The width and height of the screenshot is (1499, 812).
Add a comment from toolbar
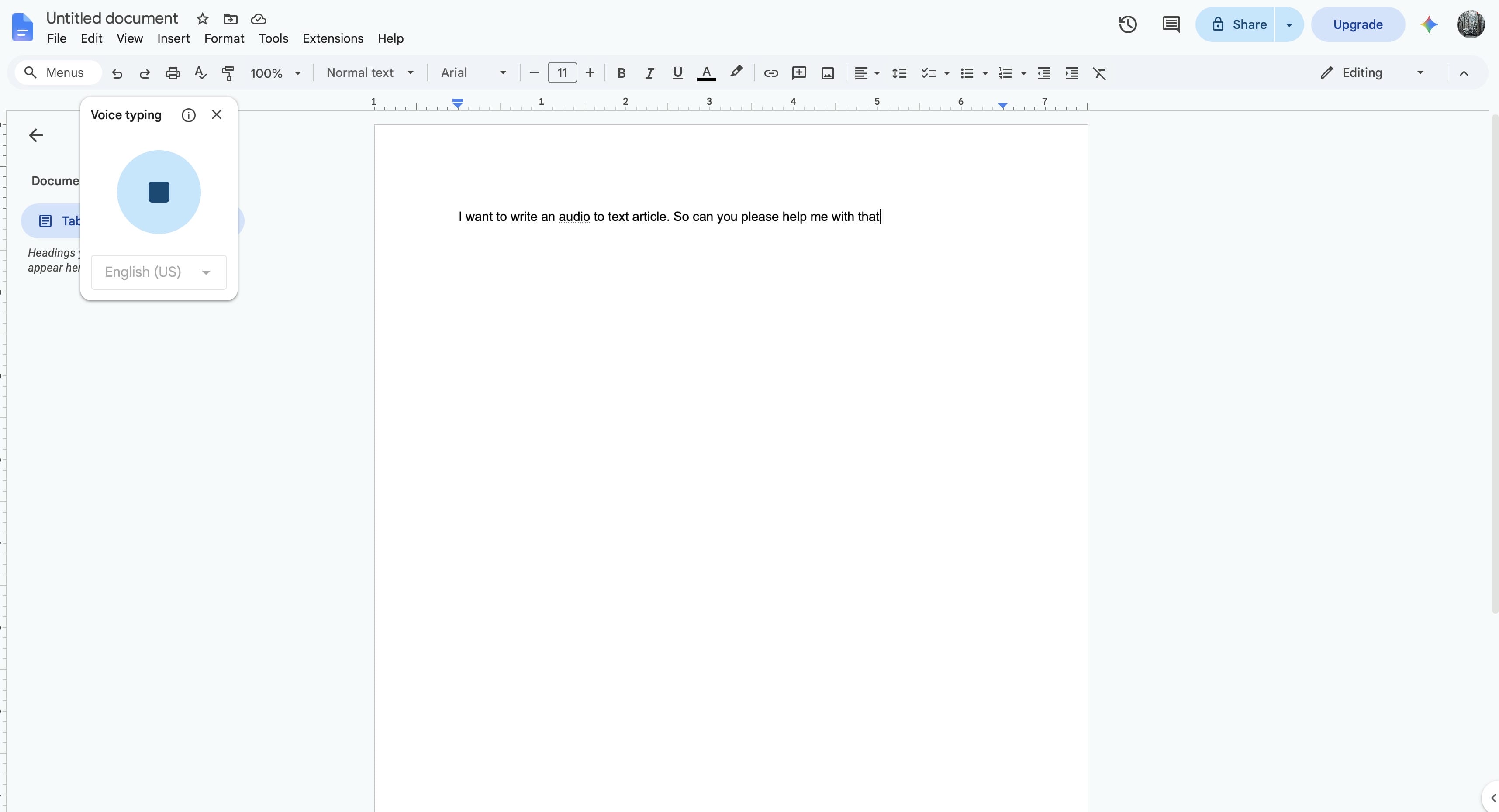799,73
